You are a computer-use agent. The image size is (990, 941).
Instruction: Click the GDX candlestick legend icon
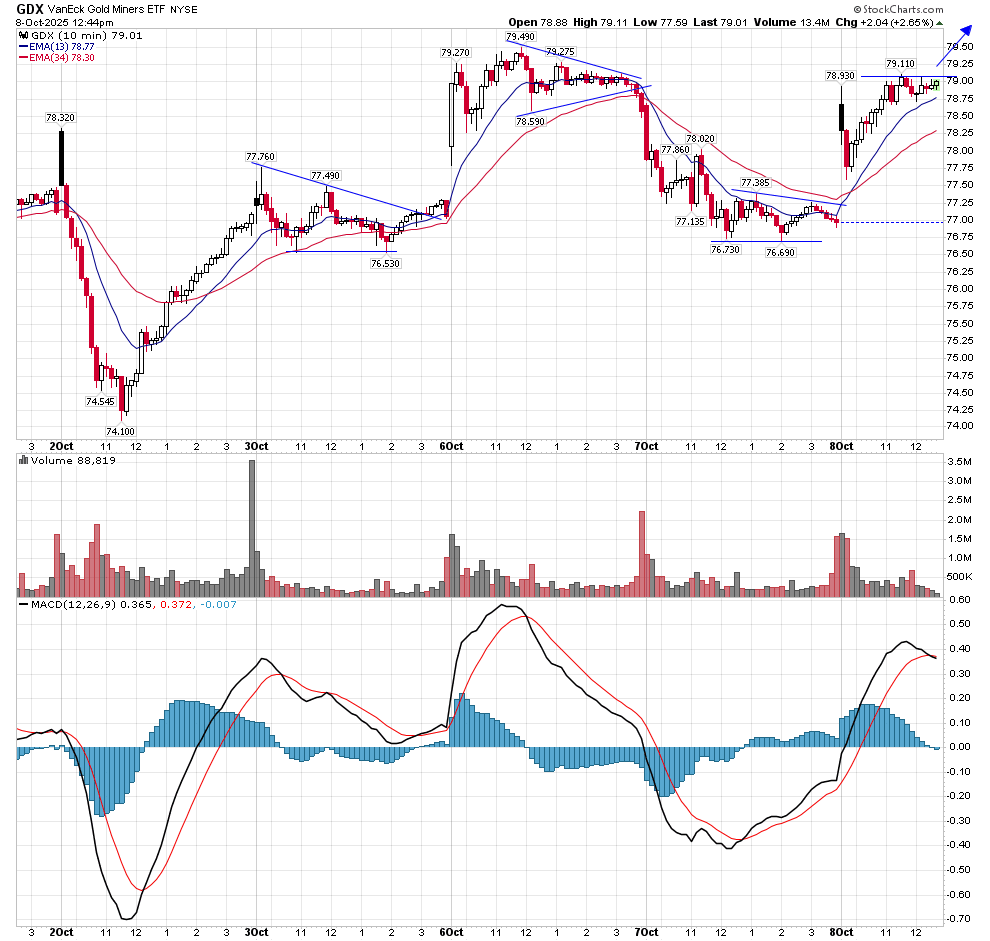(x=24, y=35)
